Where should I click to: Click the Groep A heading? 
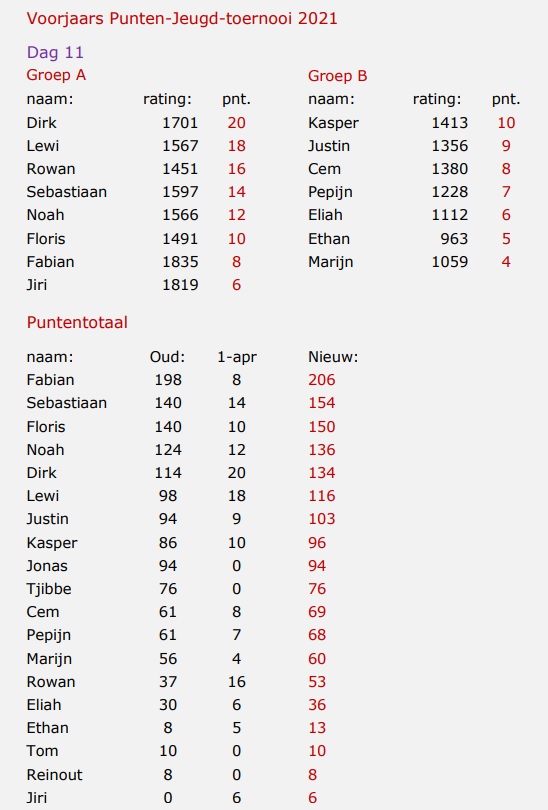(x=56, y=75)
